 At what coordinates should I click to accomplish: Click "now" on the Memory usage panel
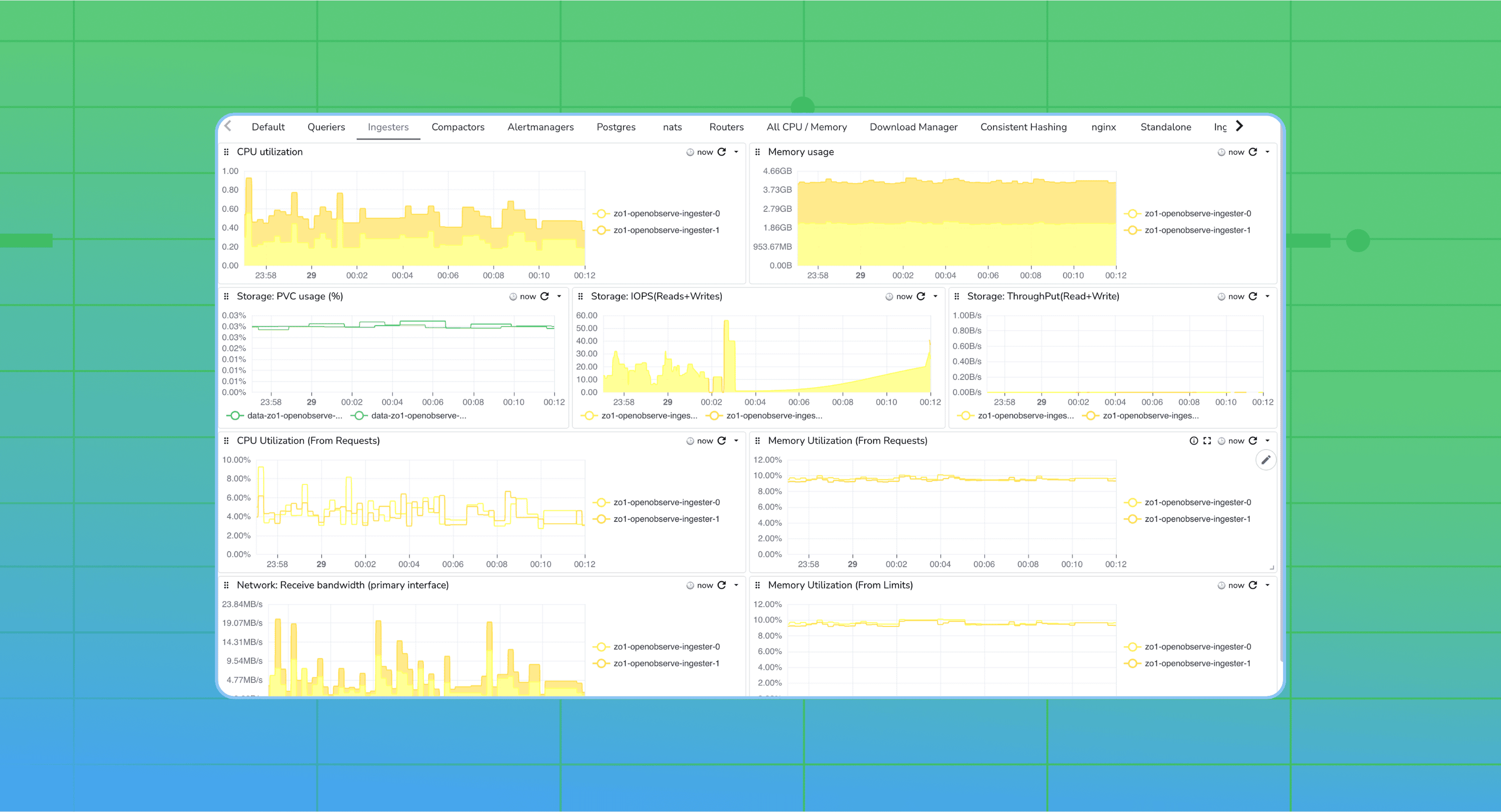pos(1235,151)
